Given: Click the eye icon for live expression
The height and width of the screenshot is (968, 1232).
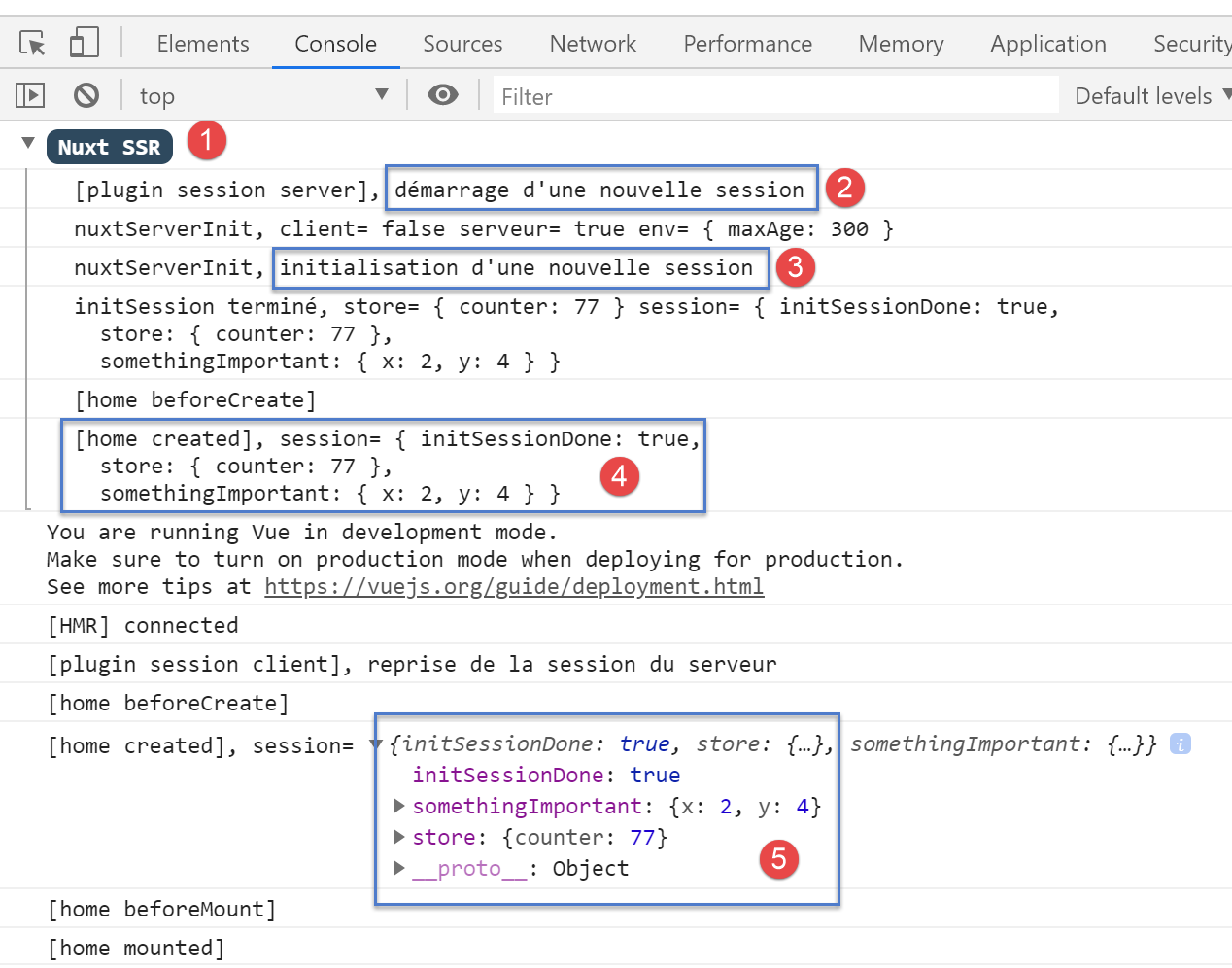Looking at the screenshot, I should (x=443, y=95).
